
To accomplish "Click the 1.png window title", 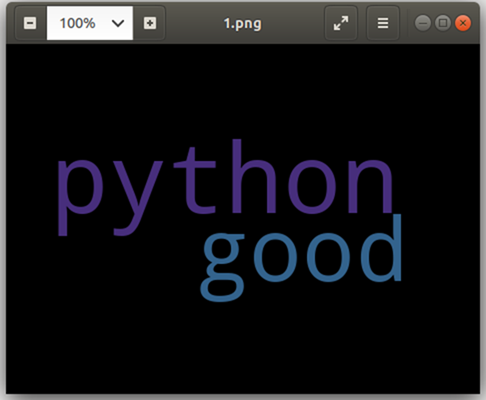I will coord(242,24).
